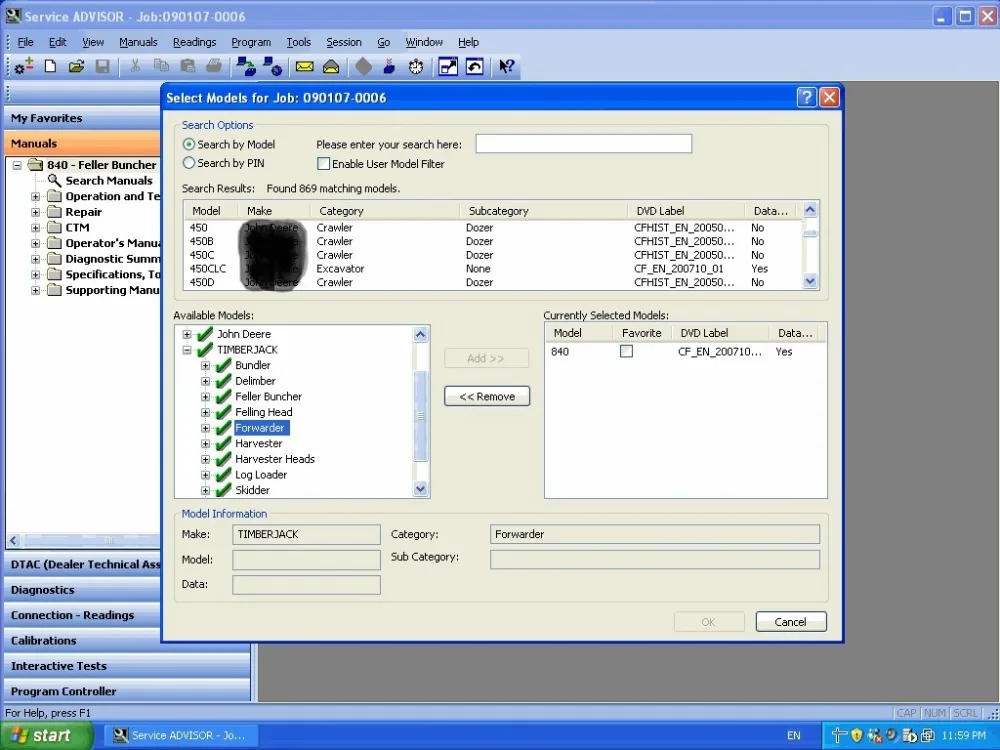Open the Readings menu
The image size is (1000, 750).
[x=194, y=42]
